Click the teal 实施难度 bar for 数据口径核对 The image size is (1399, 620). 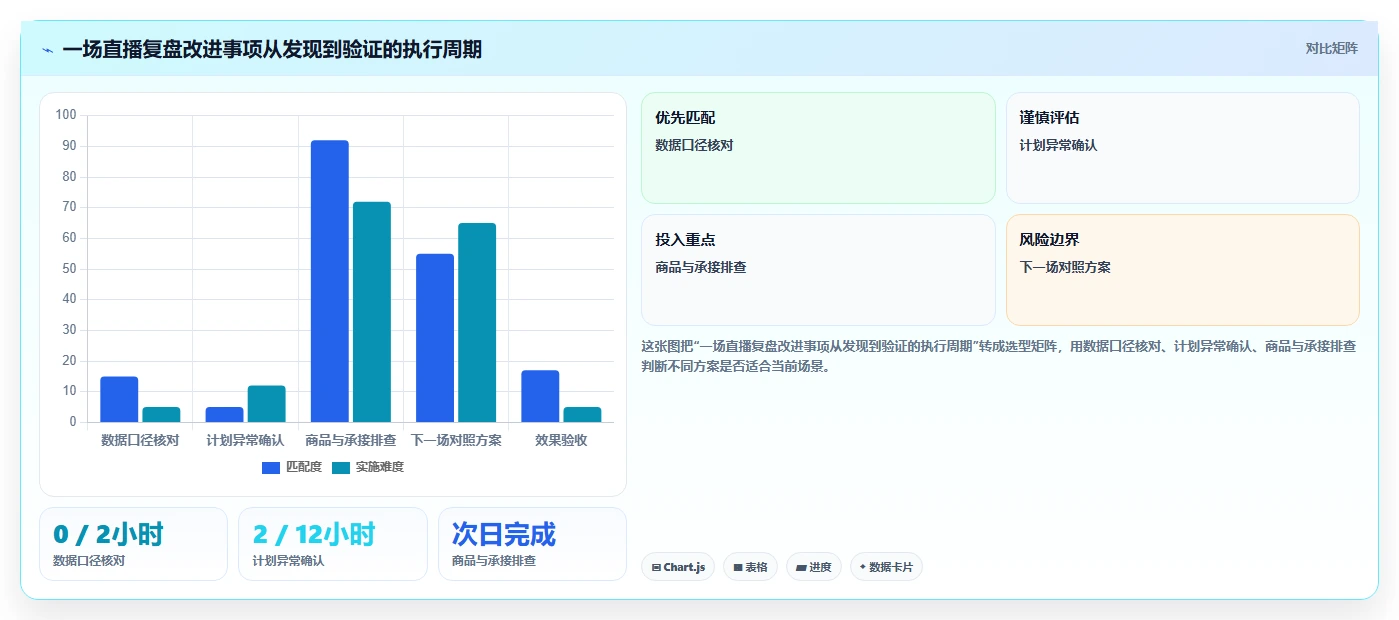(161, 414)
